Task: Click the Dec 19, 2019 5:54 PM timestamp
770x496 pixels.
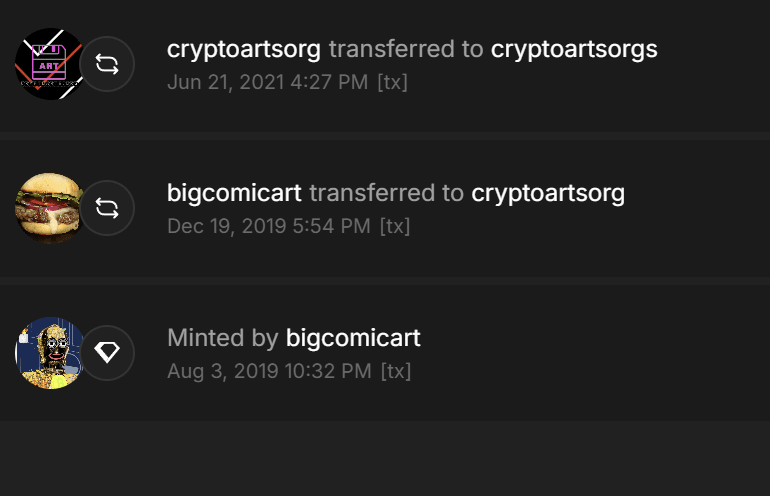Action: 269,226
